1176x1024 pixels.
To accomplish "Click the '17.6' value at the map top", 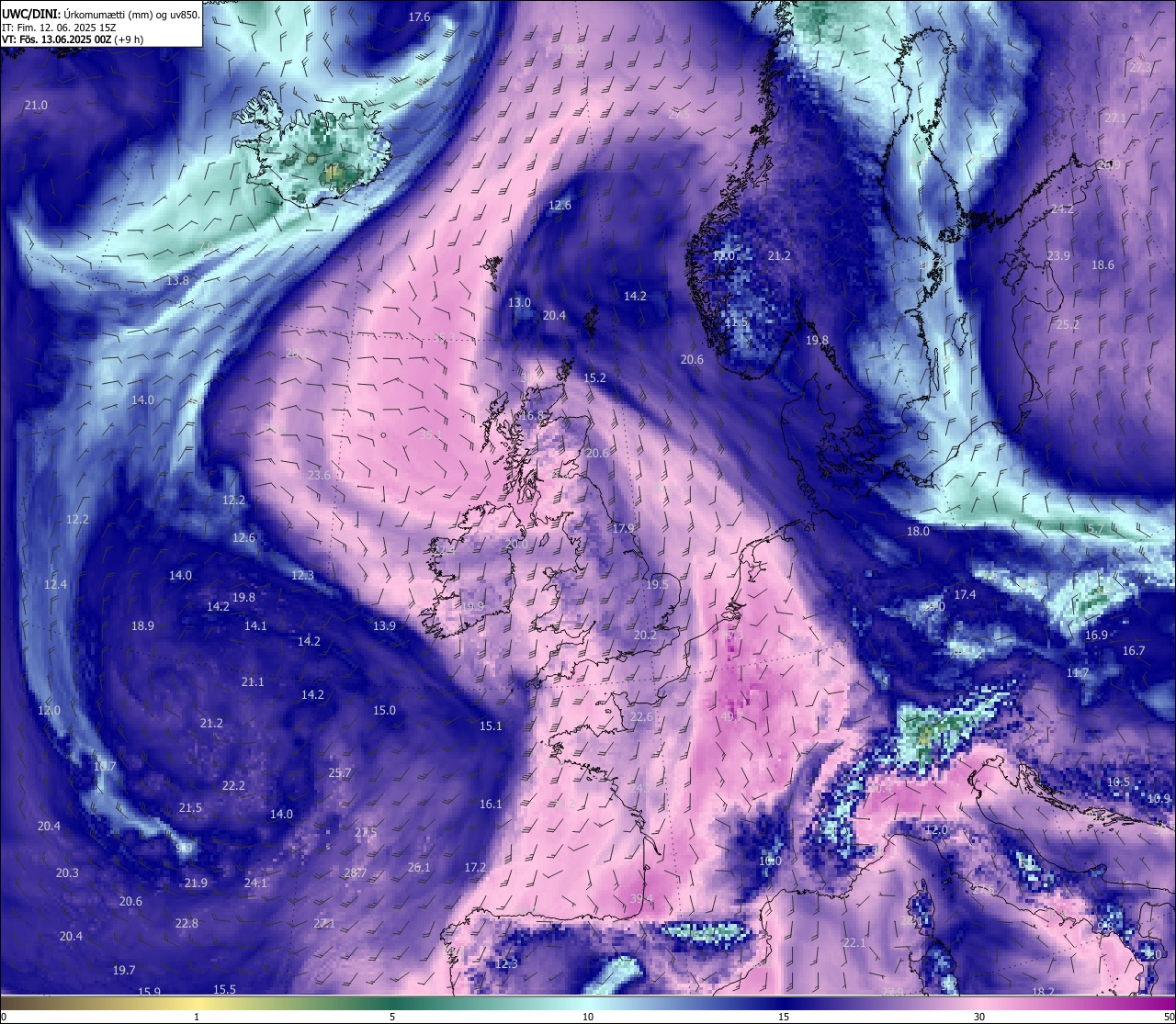I will [x=419, y=17].
